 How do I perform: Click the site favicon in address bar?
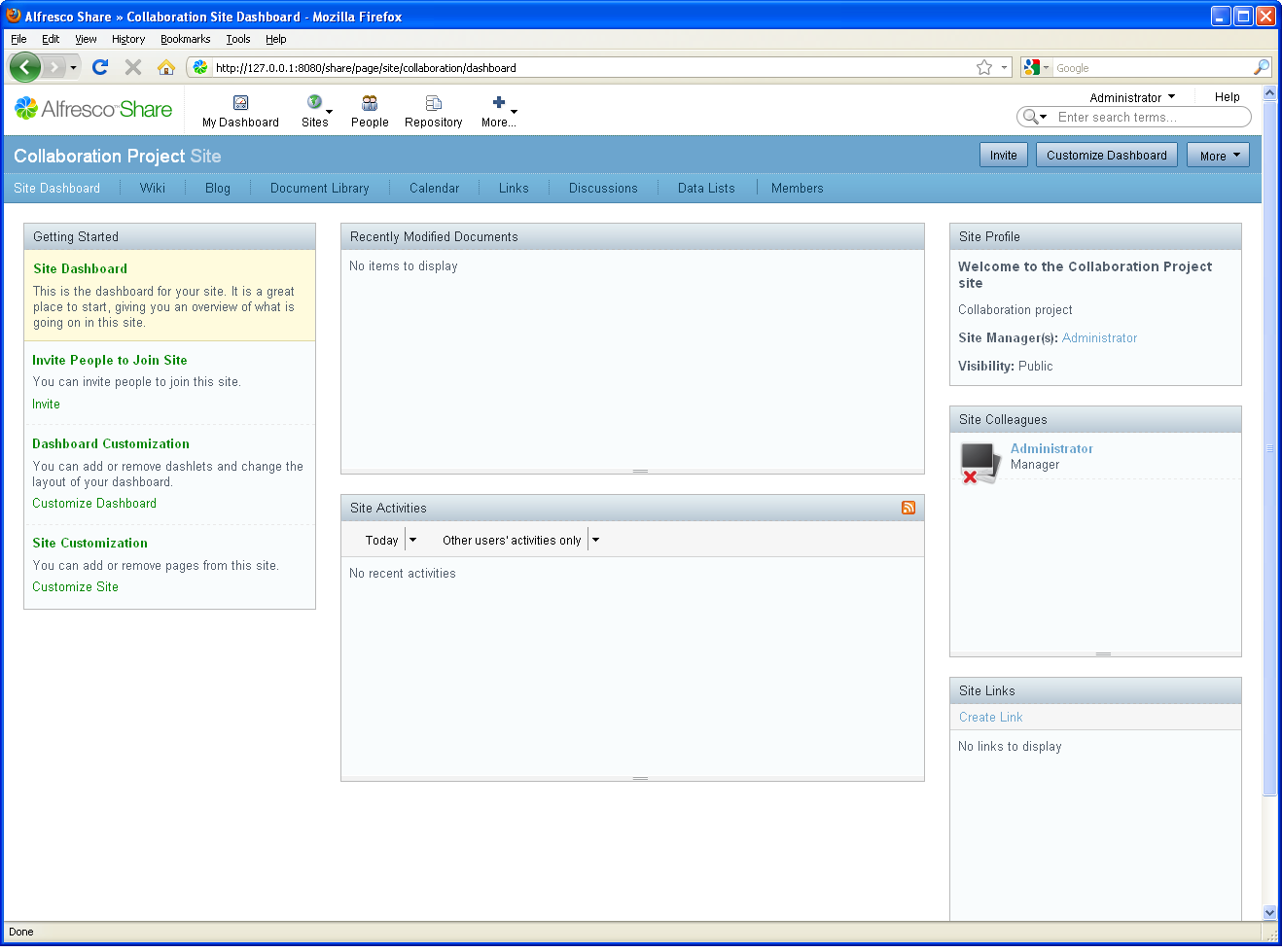200,67
